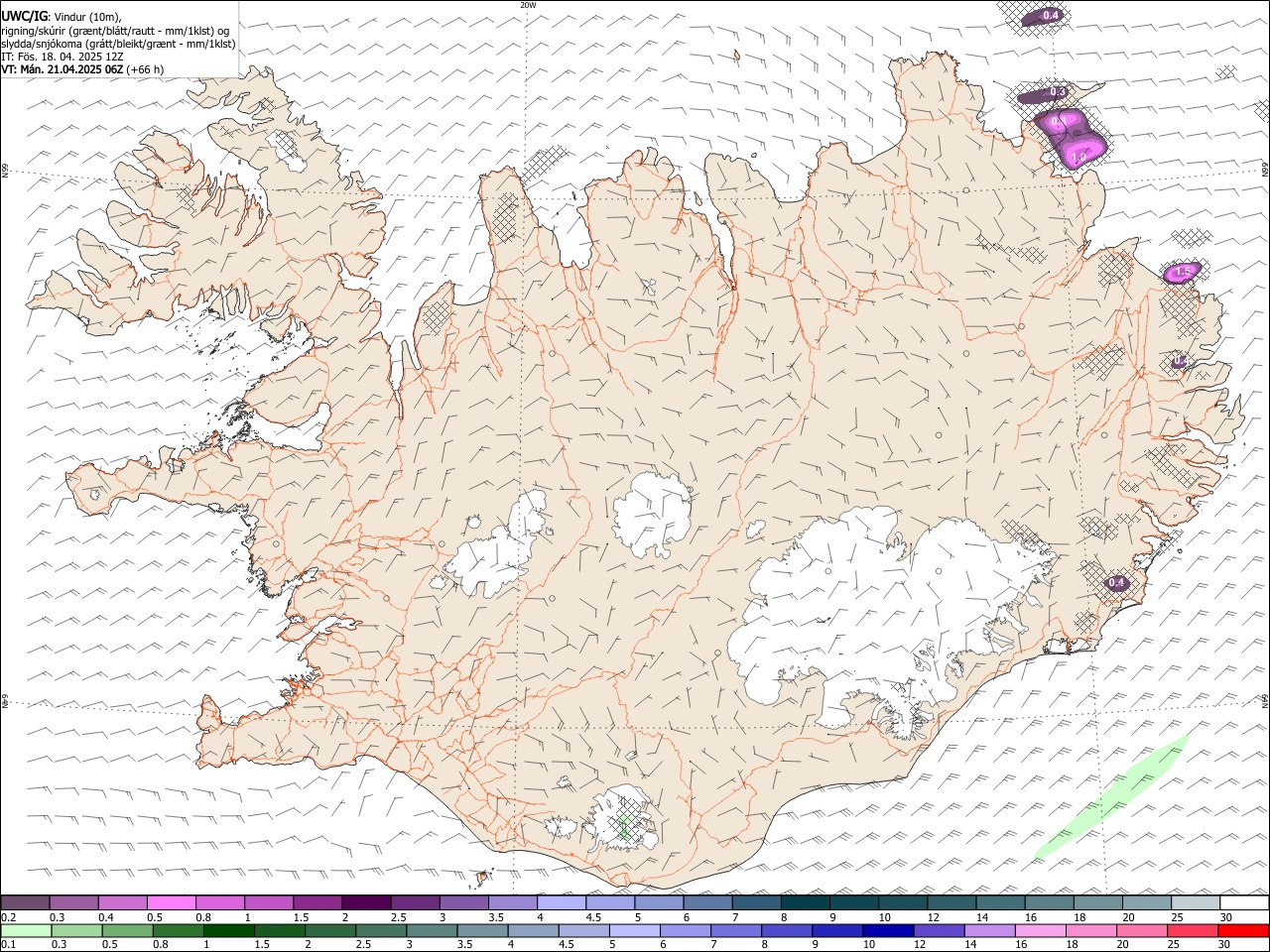1270x952 pixels.
Task: Select bright pink upper swatch between 0.5 and 0.8
Action: (172, 902)
